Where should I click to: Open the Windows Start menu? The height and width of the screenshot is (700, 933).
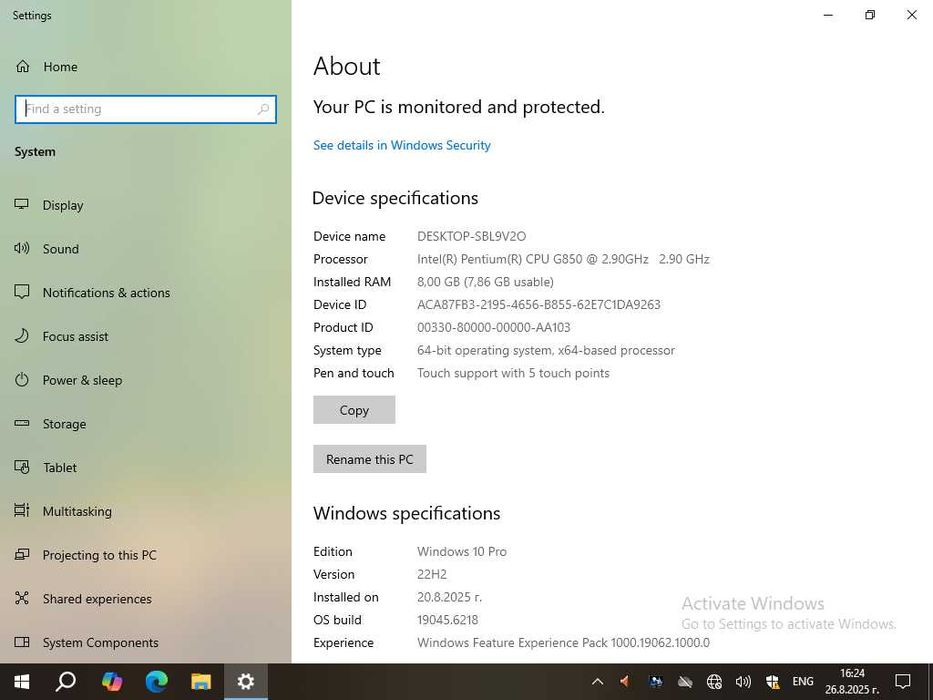(22, 682)
